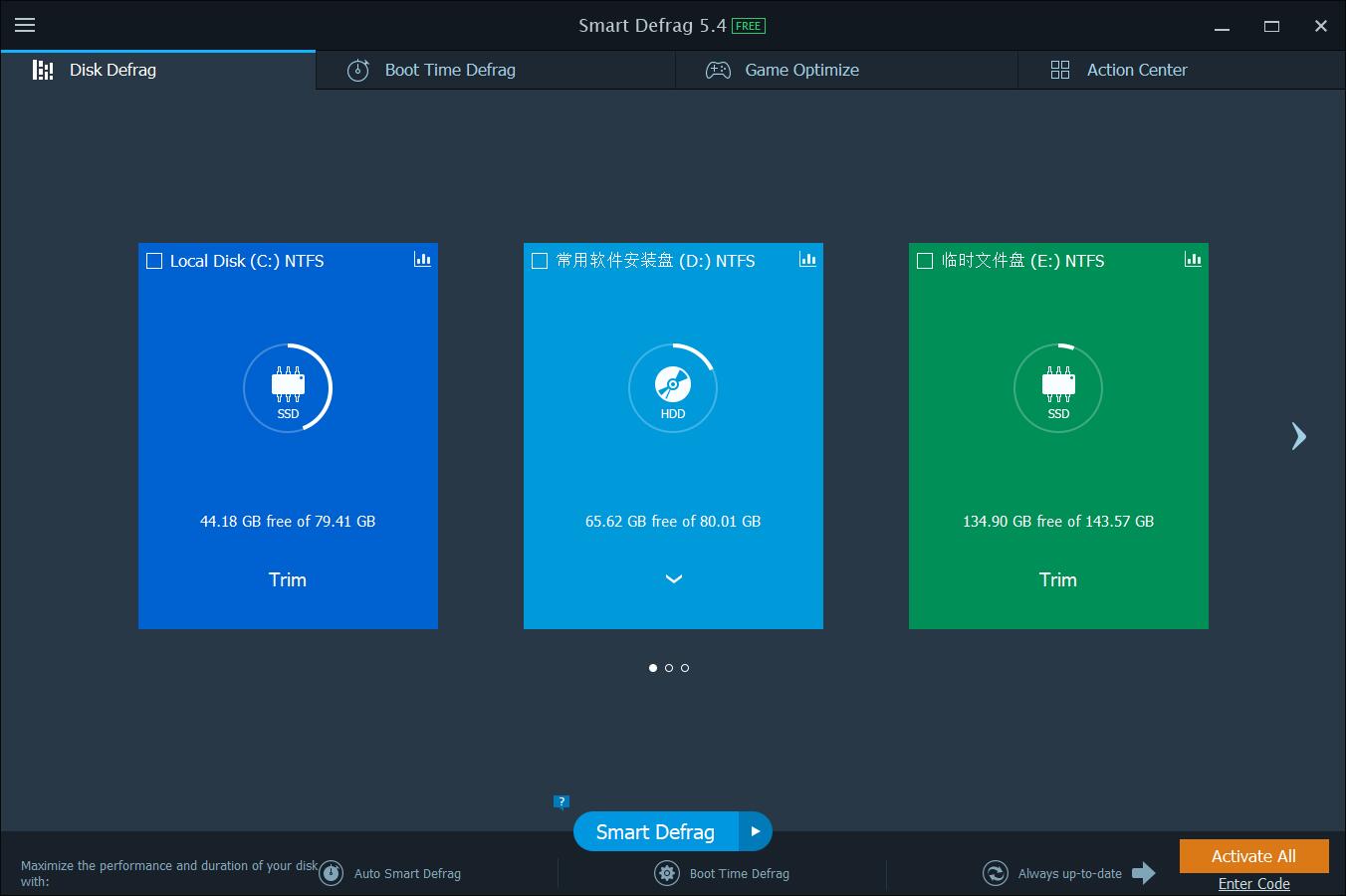
Task: Open disk report chart for D drive
Action: tap(807, 260)
